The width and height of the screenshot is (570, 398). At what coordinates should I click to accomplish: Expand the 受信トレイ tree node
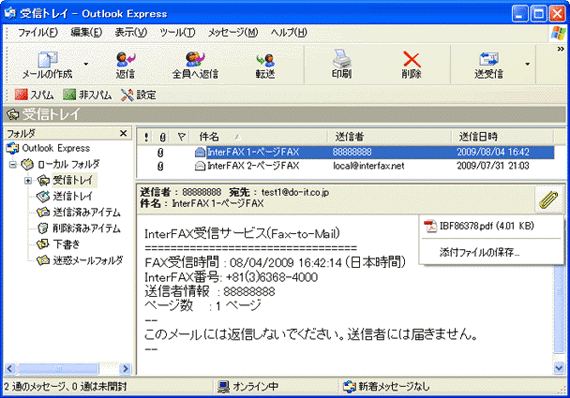tap(28, 180)
